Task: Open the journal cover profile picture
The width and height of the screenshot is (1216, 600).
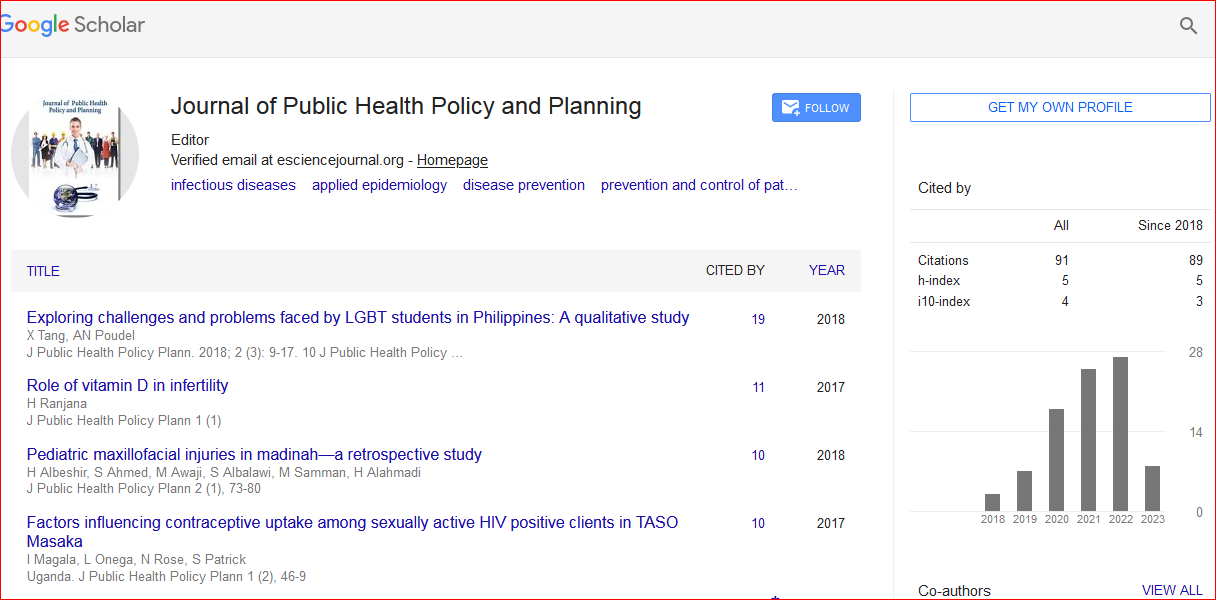Action: pos(76,154)
